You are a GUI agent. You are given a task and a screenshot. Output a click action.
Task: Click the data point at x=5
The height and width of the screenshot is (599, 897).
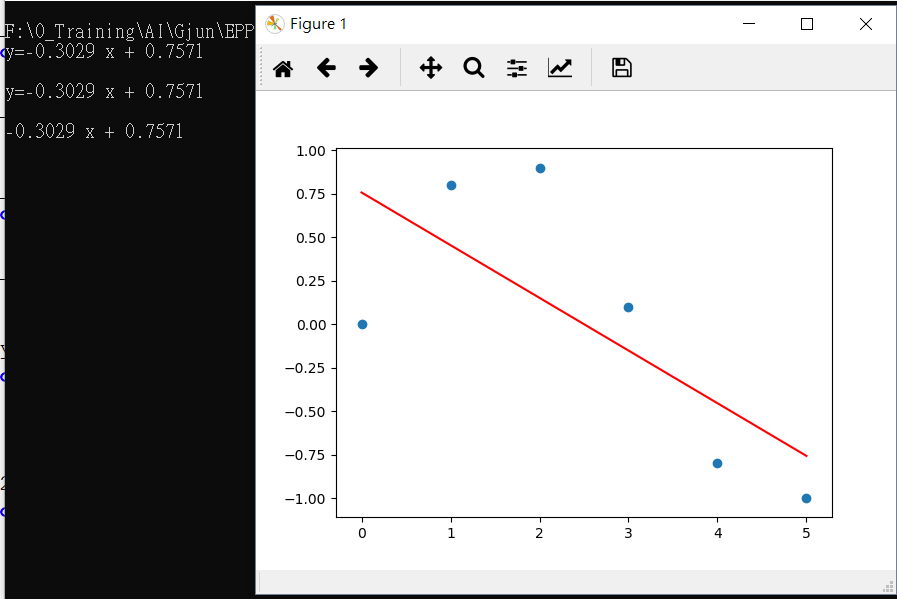point(806,498)
